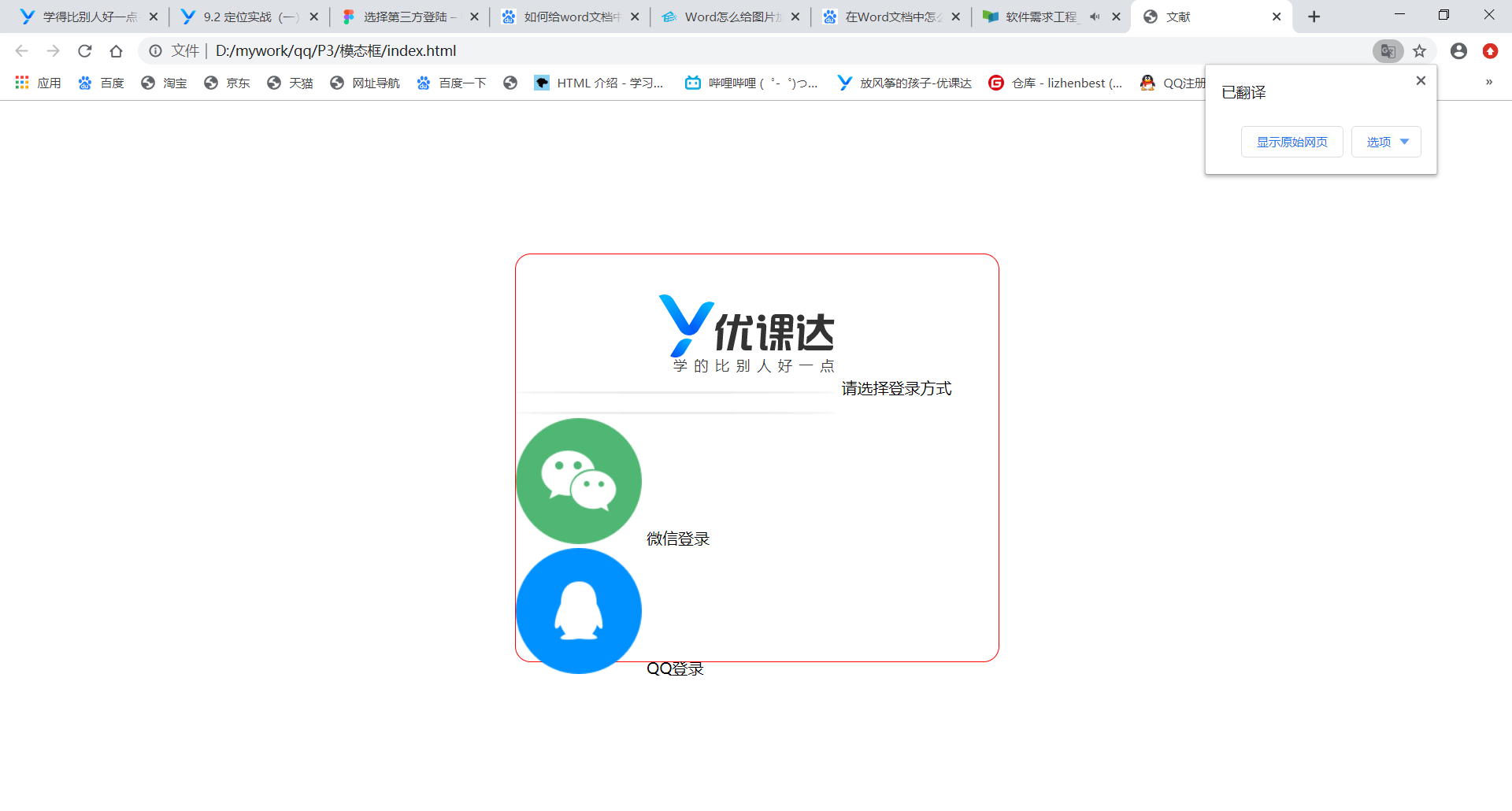Click the red update icon in toolbar
This screenshot has height=811, width=1512.
coord(1490,51)
